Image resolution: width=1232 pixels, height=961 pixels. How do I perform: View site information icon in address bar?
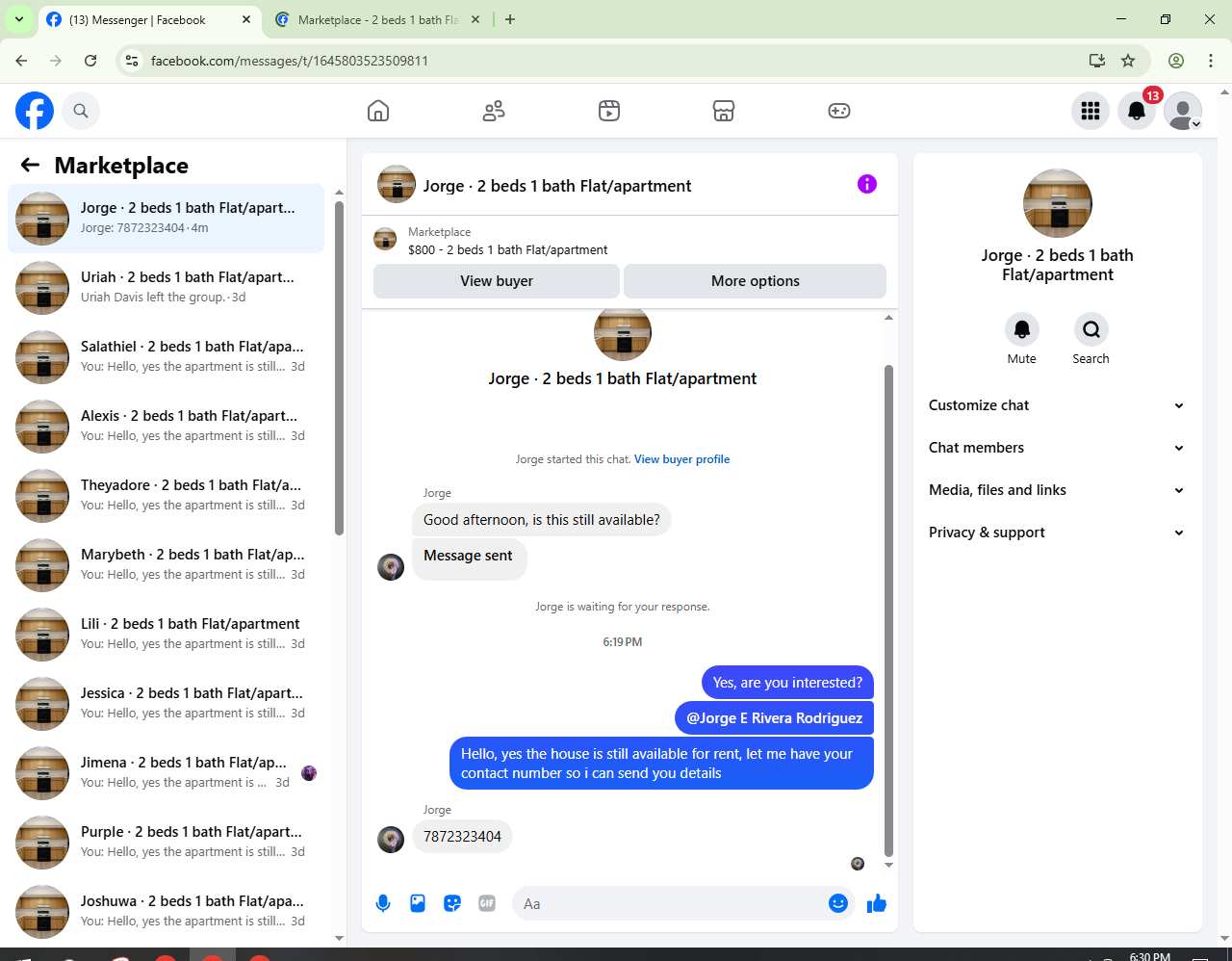point(133,61)
